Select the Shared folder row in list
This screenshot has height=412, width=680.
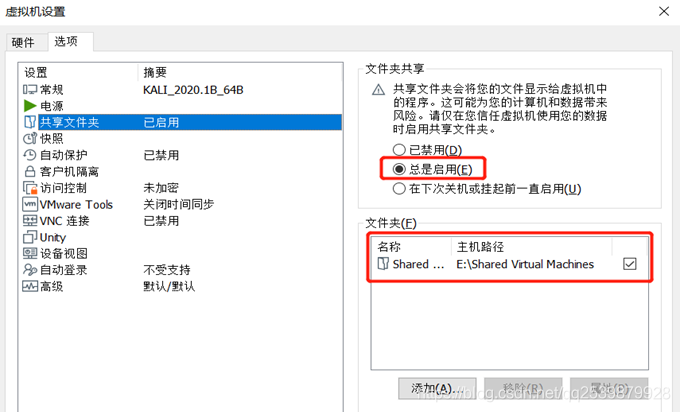pyautogui.click(x=510, y=264)
